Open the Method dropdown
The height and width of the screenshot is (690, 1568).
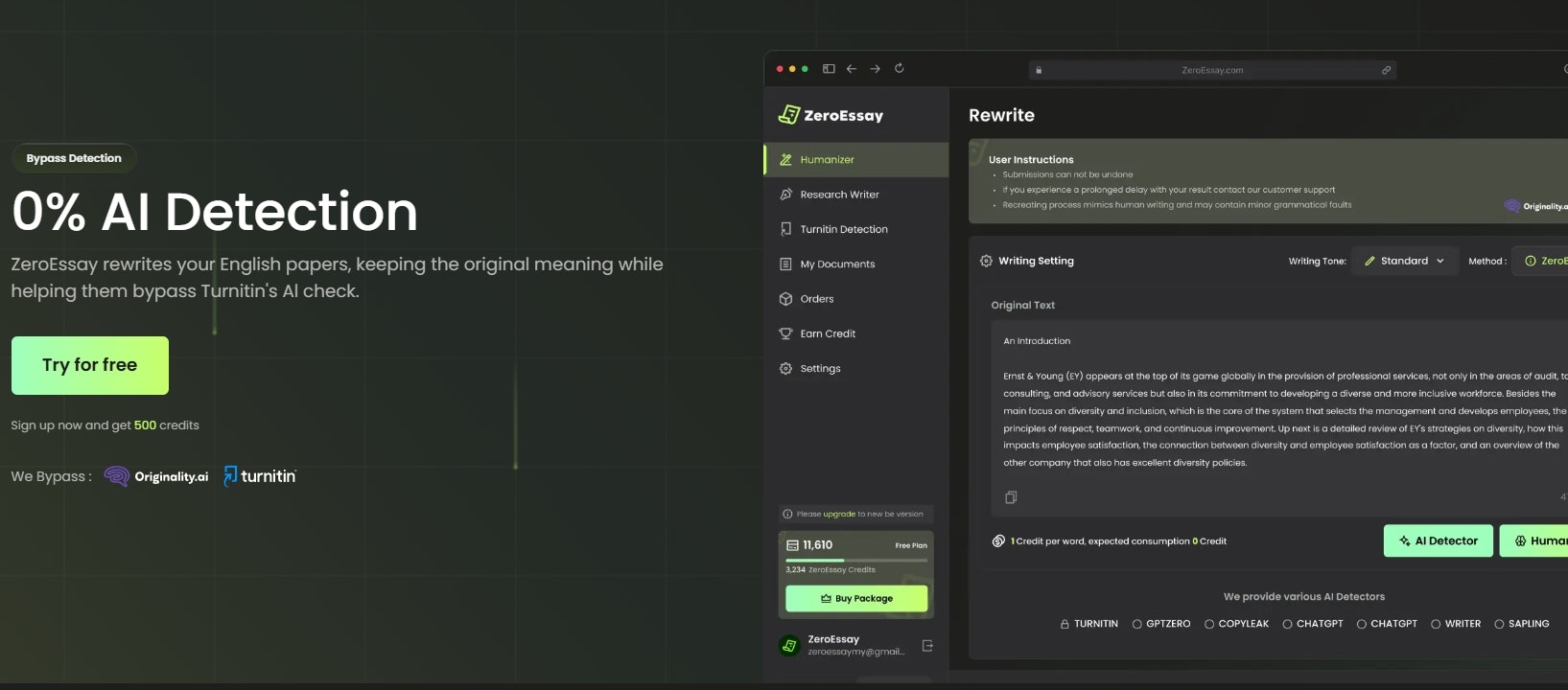click(x=1539, y=261)
